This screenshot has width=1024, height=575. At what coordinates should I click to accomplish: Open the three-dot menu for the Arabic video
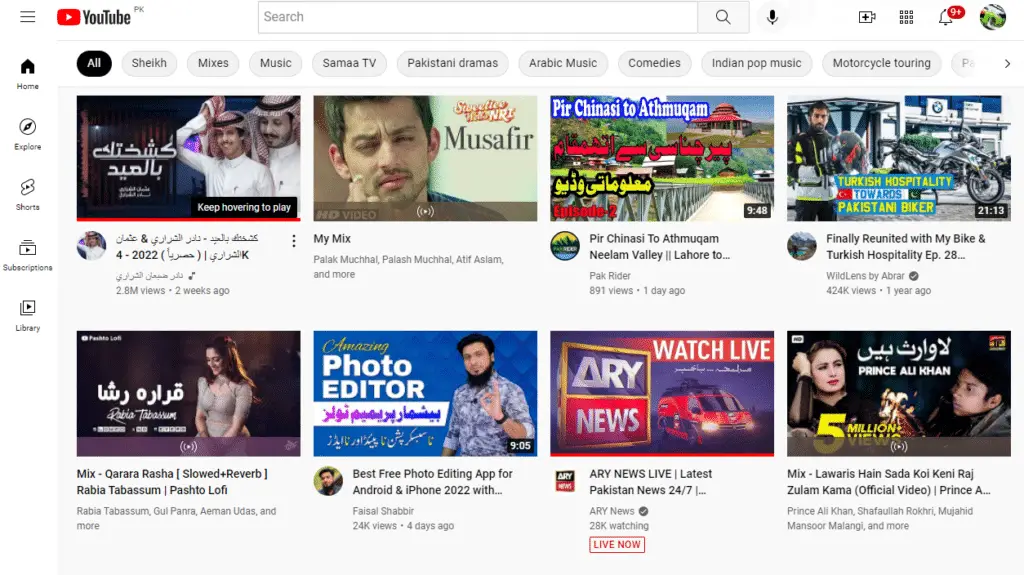(x=294, y=241)
